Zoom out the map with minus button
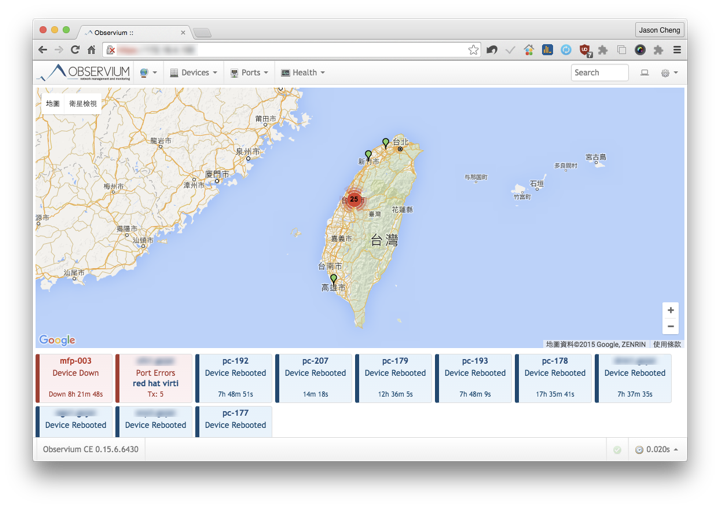Viewport: 720px width, 508px height. (671, 326)
